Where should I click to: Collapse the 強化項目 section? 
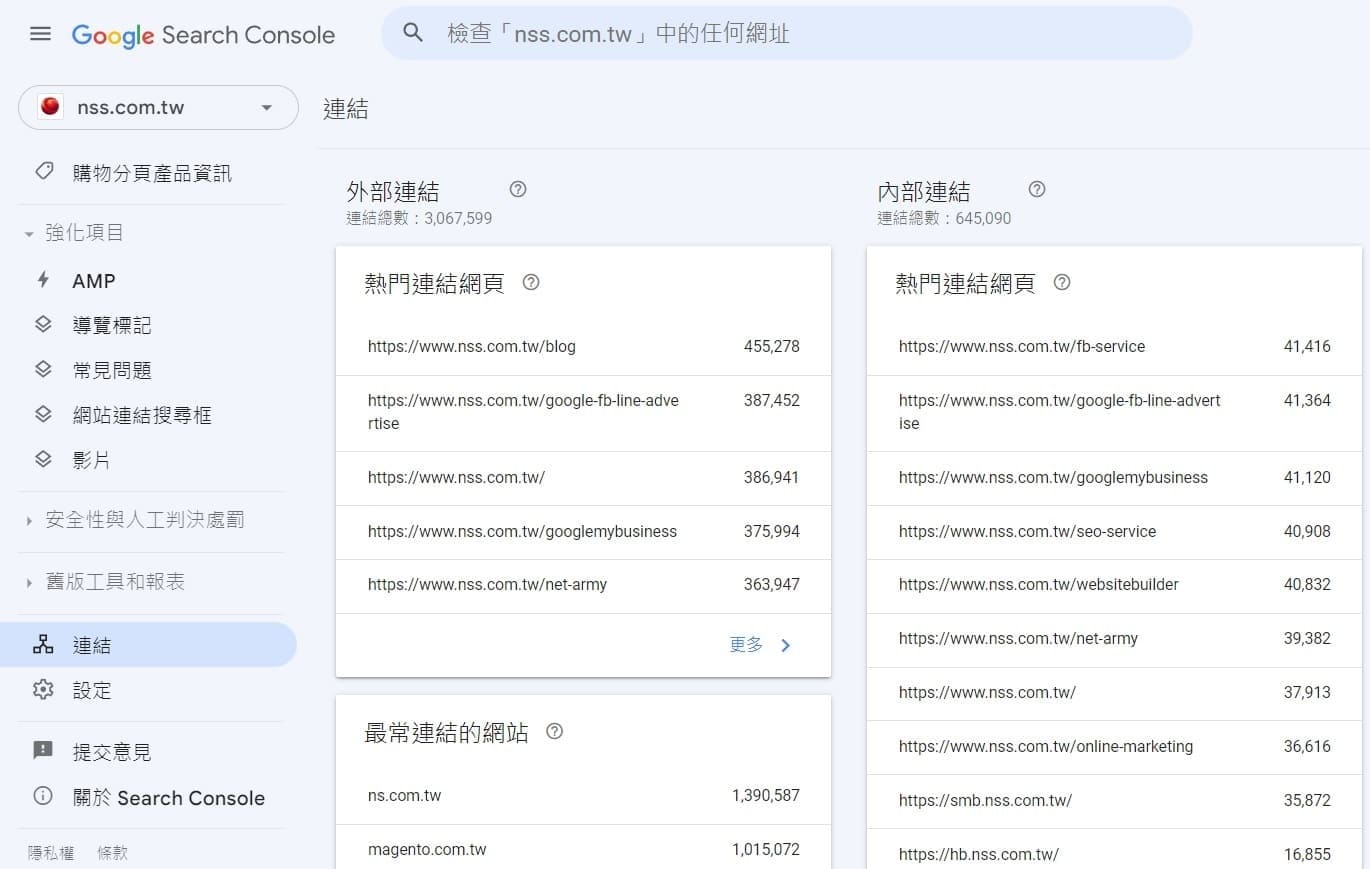75,233
